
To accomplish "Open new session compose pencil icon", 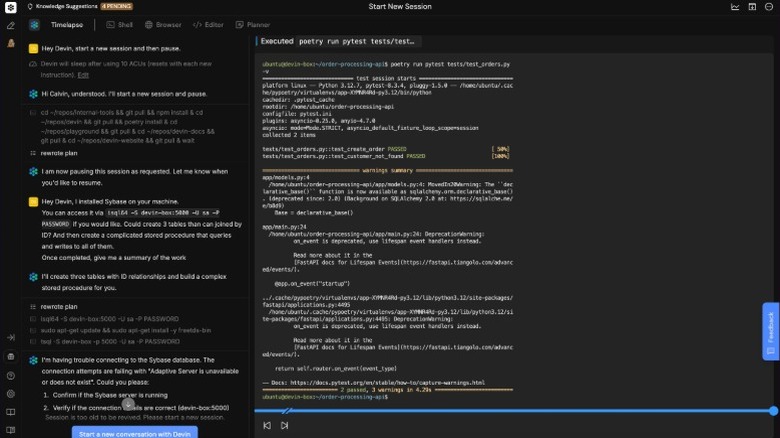I will (10, 26).
